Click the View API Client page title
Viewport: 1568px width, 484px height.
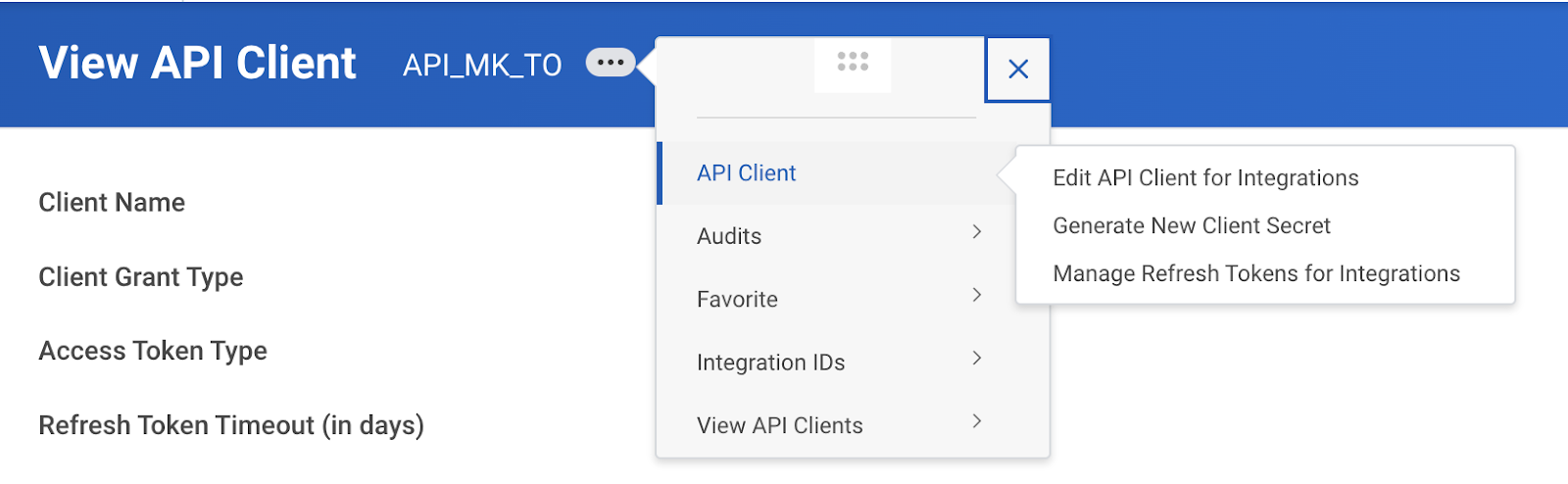pos(197,63)
